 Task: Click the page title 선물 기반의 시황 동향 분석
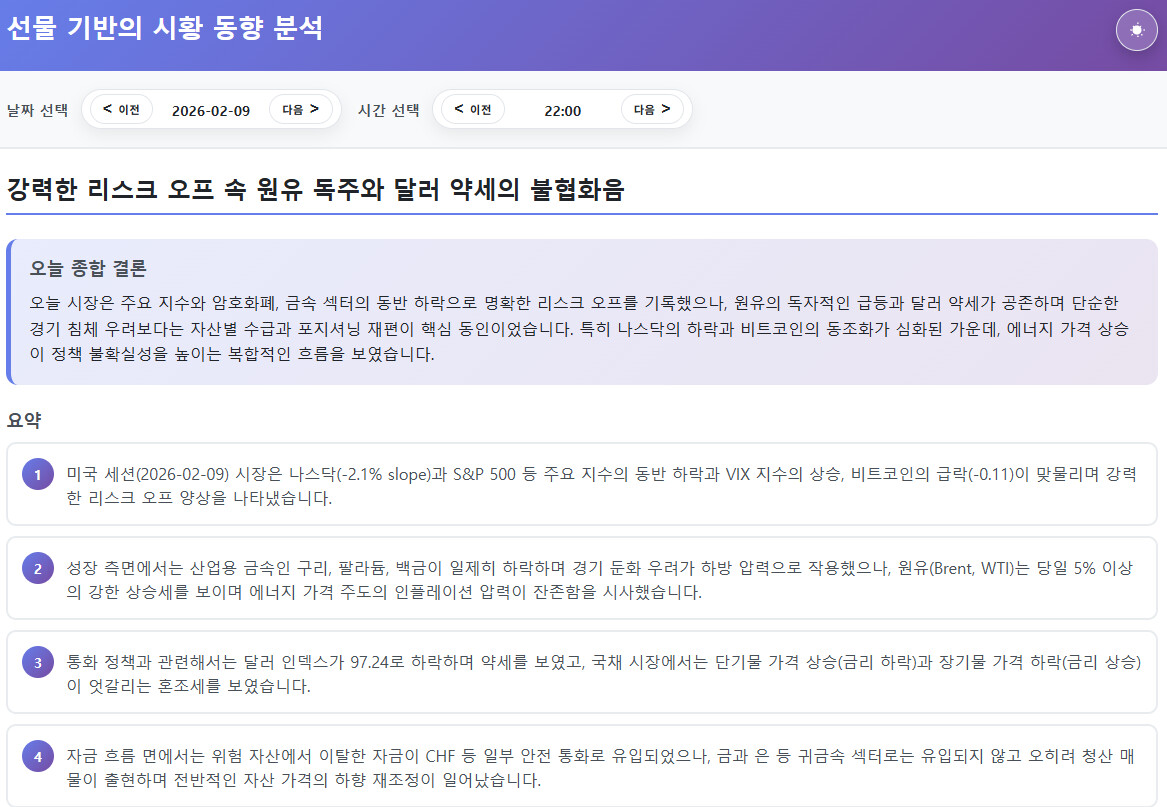165,28
